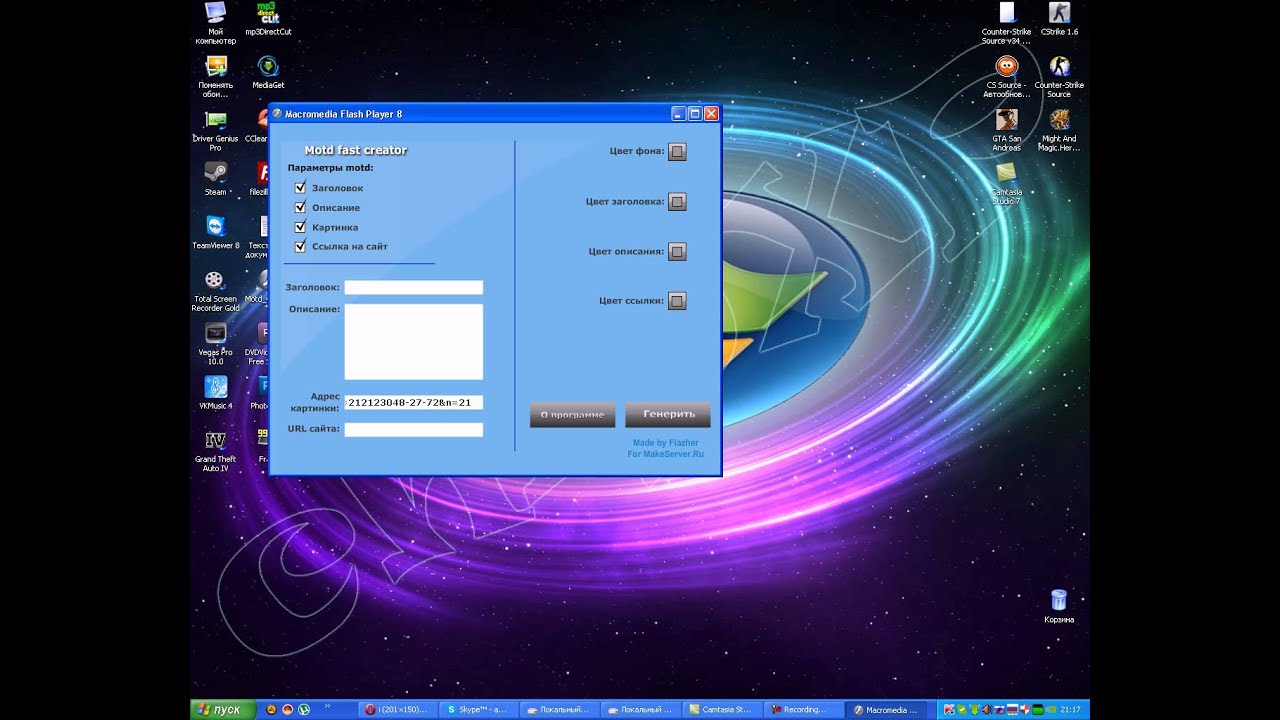Open mp3DirectCut desktop icon
Viewport: 1280px width, 720px height.
pyautogui.click(x=268, y=19)
